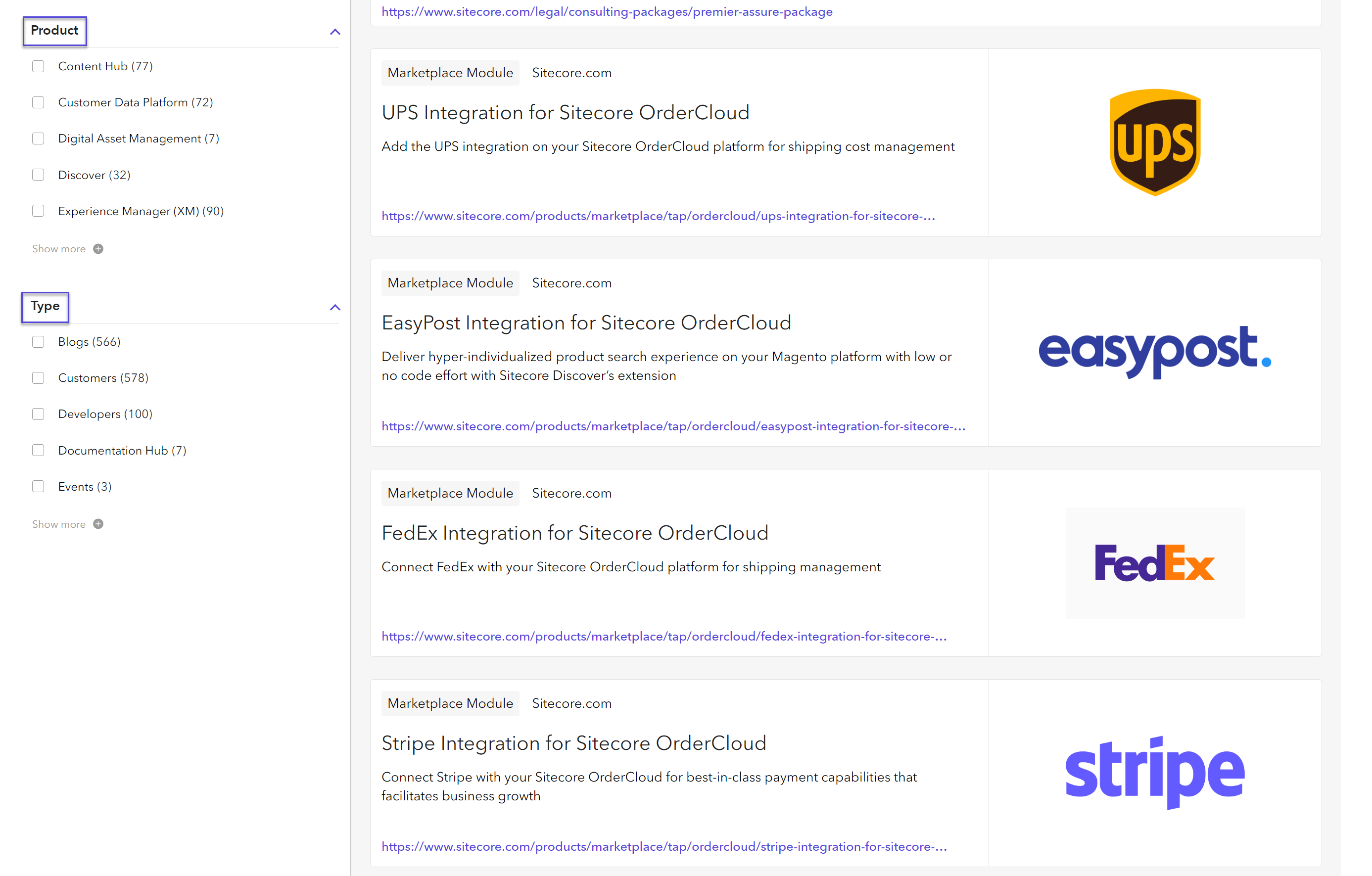The width and height of the screenshot is (1372, 876).
Task: Open the ups-integration-for-sitecore URL link
Action: coord(658,216)
